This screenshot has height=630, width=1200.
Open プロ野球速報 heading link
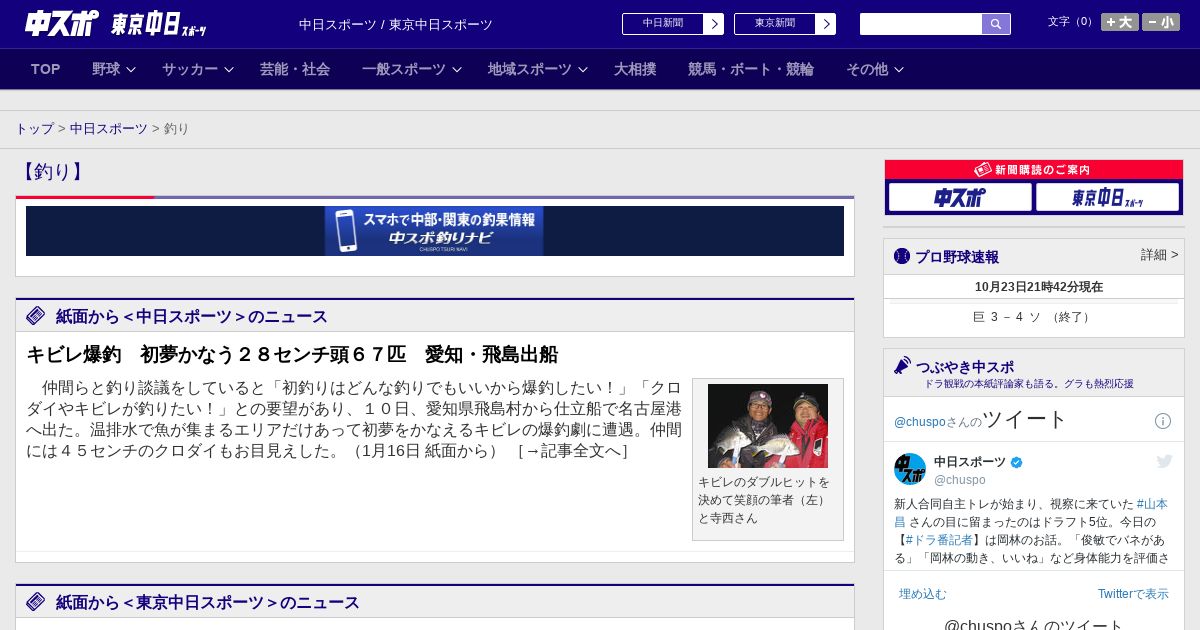point(957,257)
